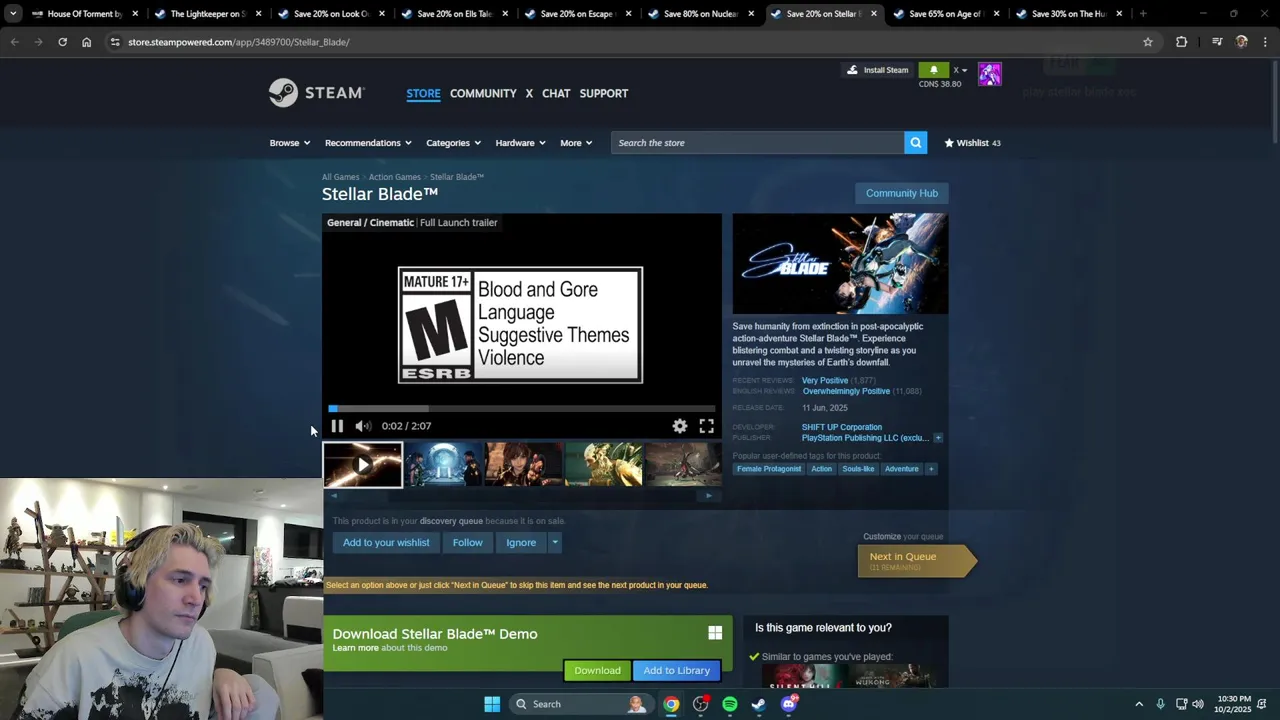This screenshot has height=720, width=1280.
Task: Open the green notifications bell
Action: pos(933,70)
